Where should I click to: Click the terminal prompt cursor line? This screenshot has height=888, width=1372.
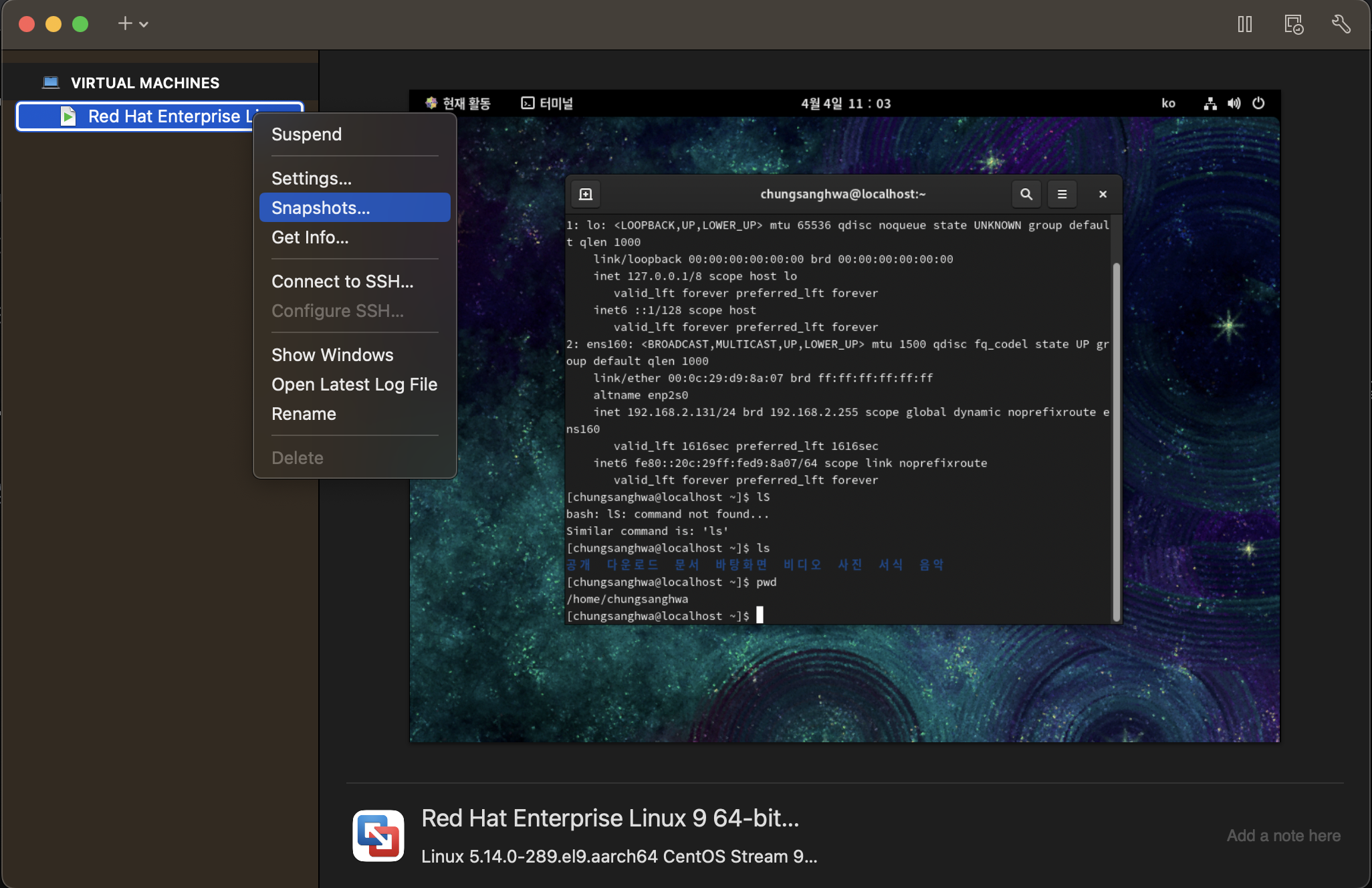(665, 616)
